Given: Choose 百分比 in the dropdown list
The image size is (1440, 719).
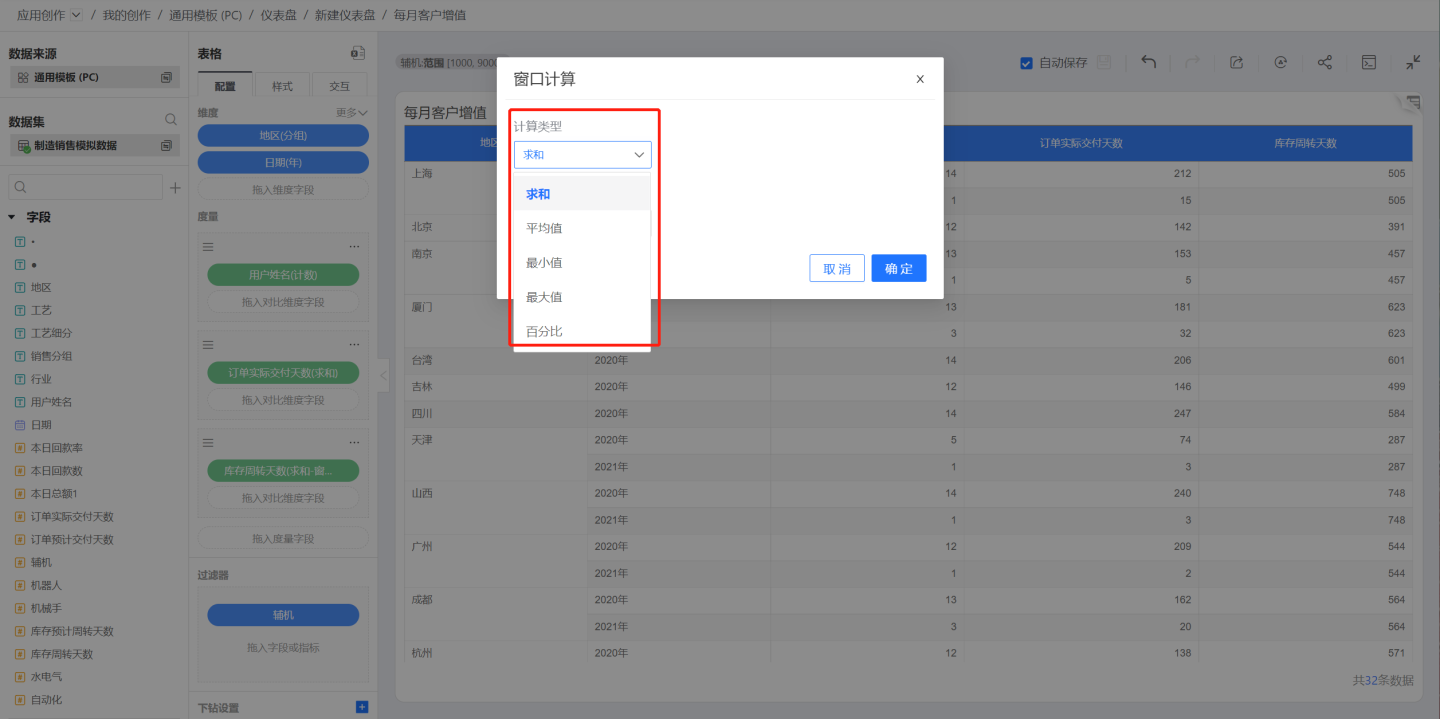Looking at the screenshot, I should [x=544, y=331].
